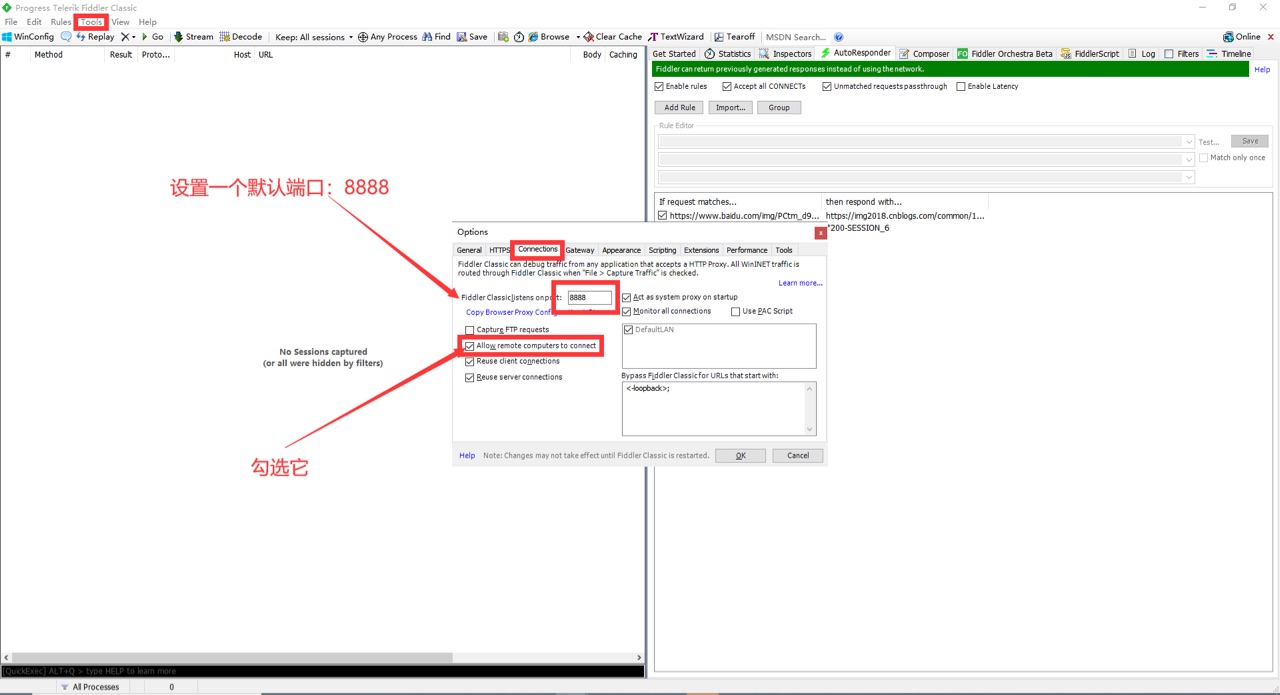The width and height of the screenshot is (1280, 695).
Task: Open the View menu
Action: (x=120, y=21)
